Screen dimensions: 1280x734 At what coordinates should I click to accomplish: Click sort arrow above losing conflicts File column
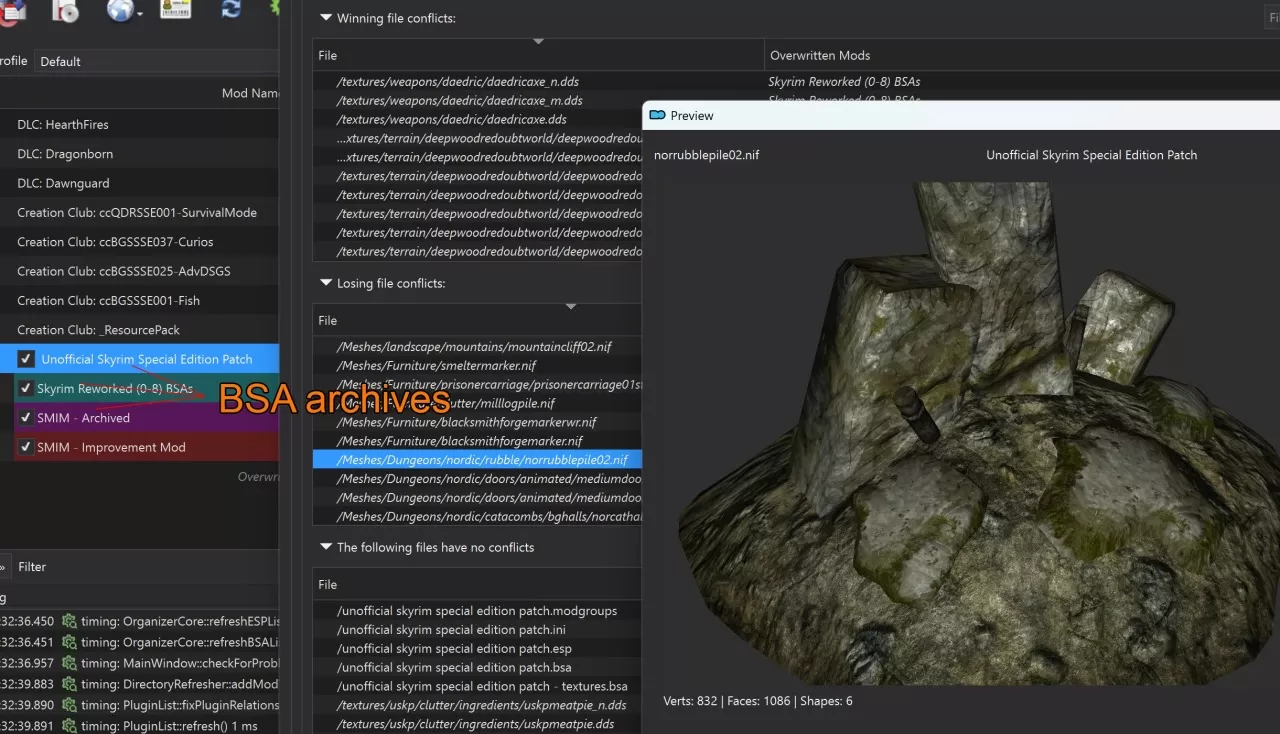(x=571, y=306)
